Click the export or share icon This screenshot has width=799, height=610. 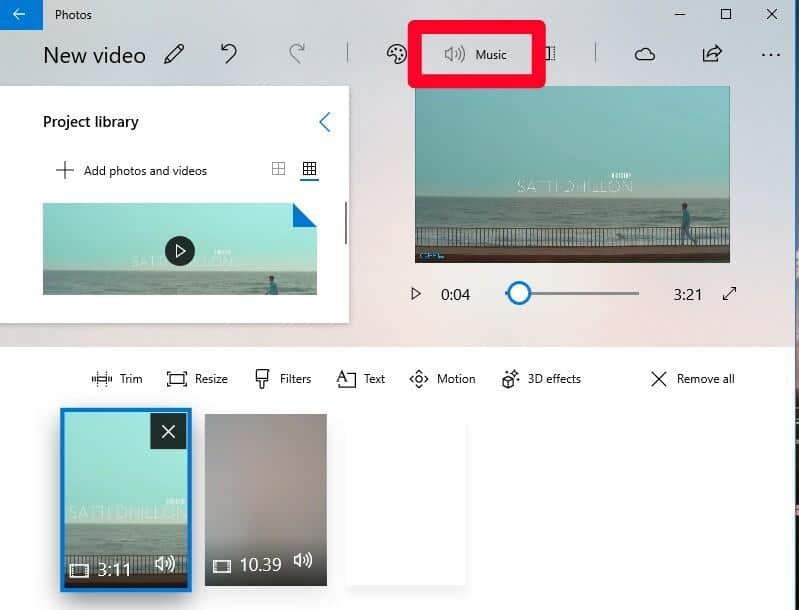coord(712,54)
